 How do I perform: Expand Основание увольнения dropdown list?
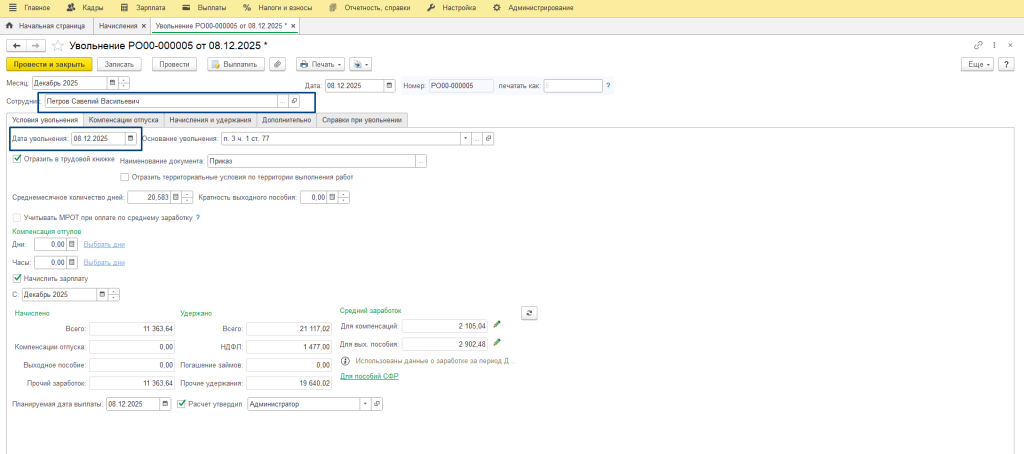(465, 139)
